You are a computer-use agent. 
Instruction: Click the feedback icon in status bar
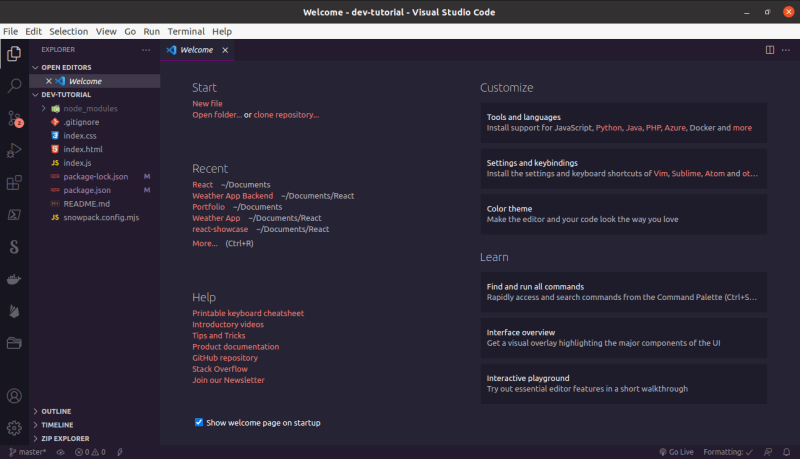768,452
